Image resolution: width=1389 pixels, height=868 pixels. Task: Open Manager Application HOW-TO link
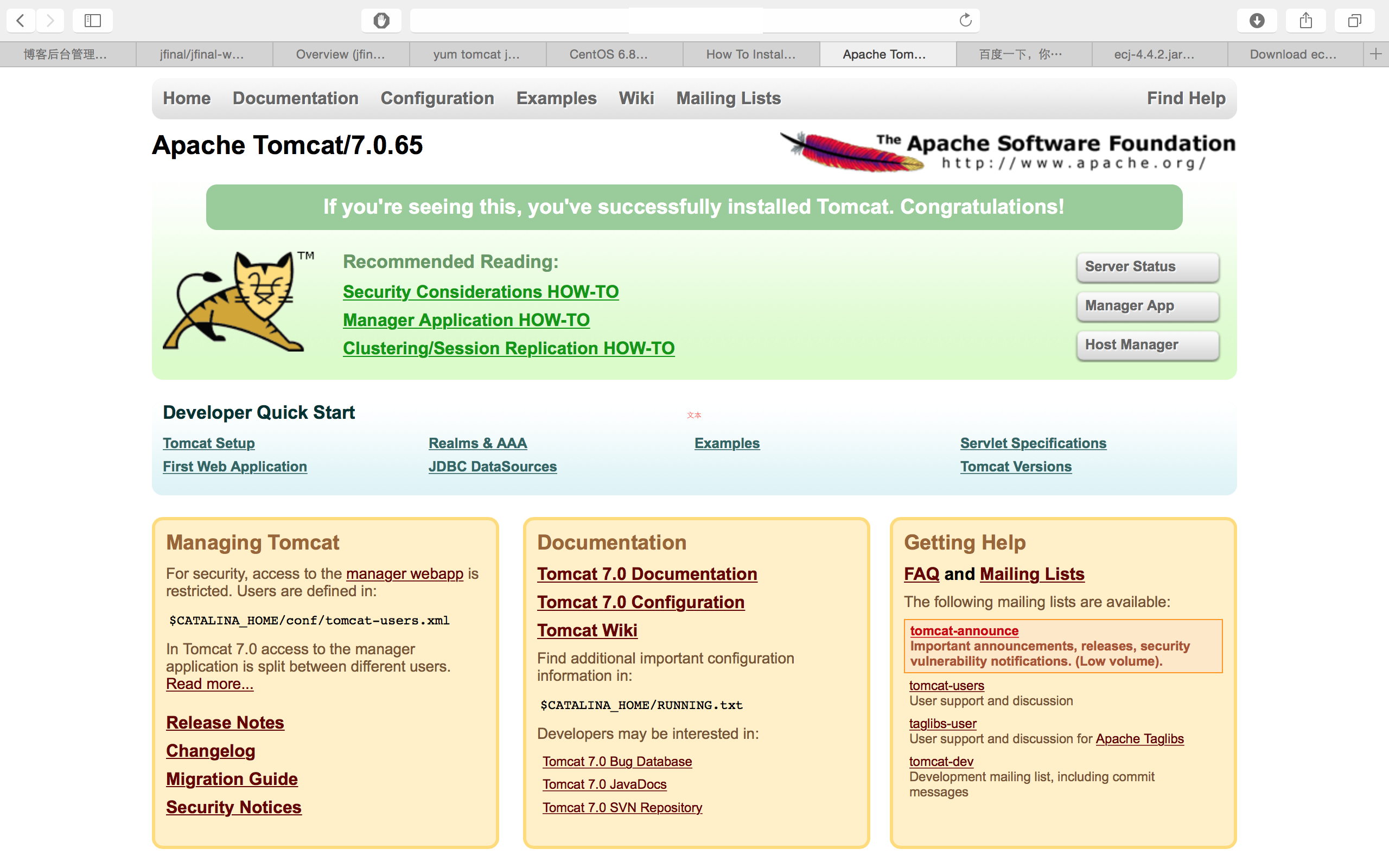pyautogui.click(x=466, y=320)
